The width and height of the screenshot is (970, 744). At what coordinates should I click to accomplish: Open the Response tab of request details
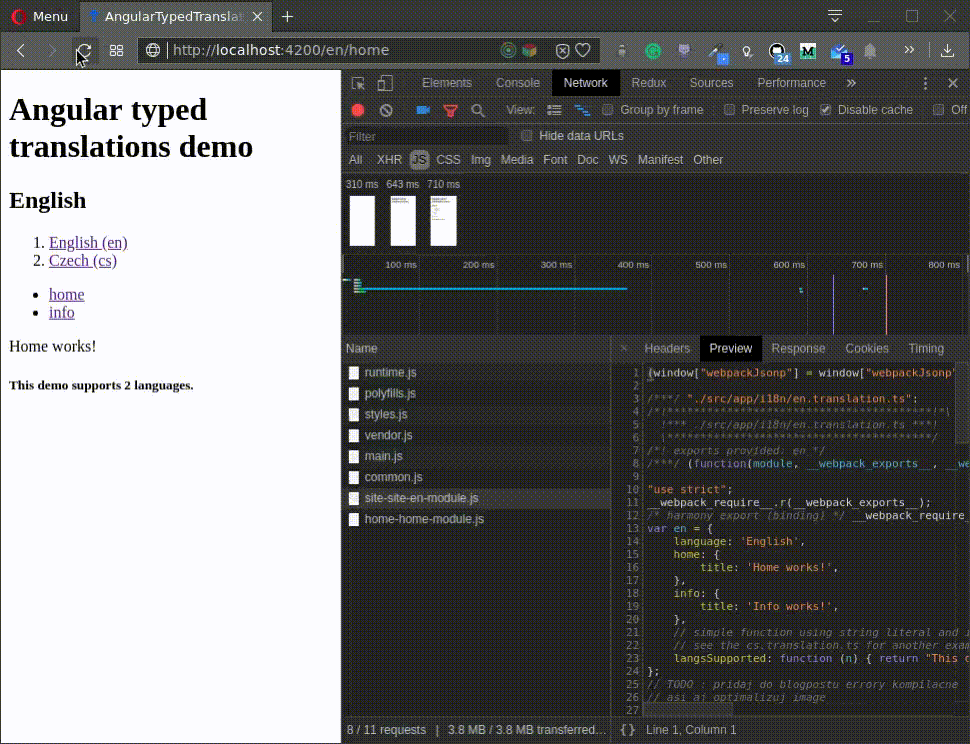(x=798, y=349)
